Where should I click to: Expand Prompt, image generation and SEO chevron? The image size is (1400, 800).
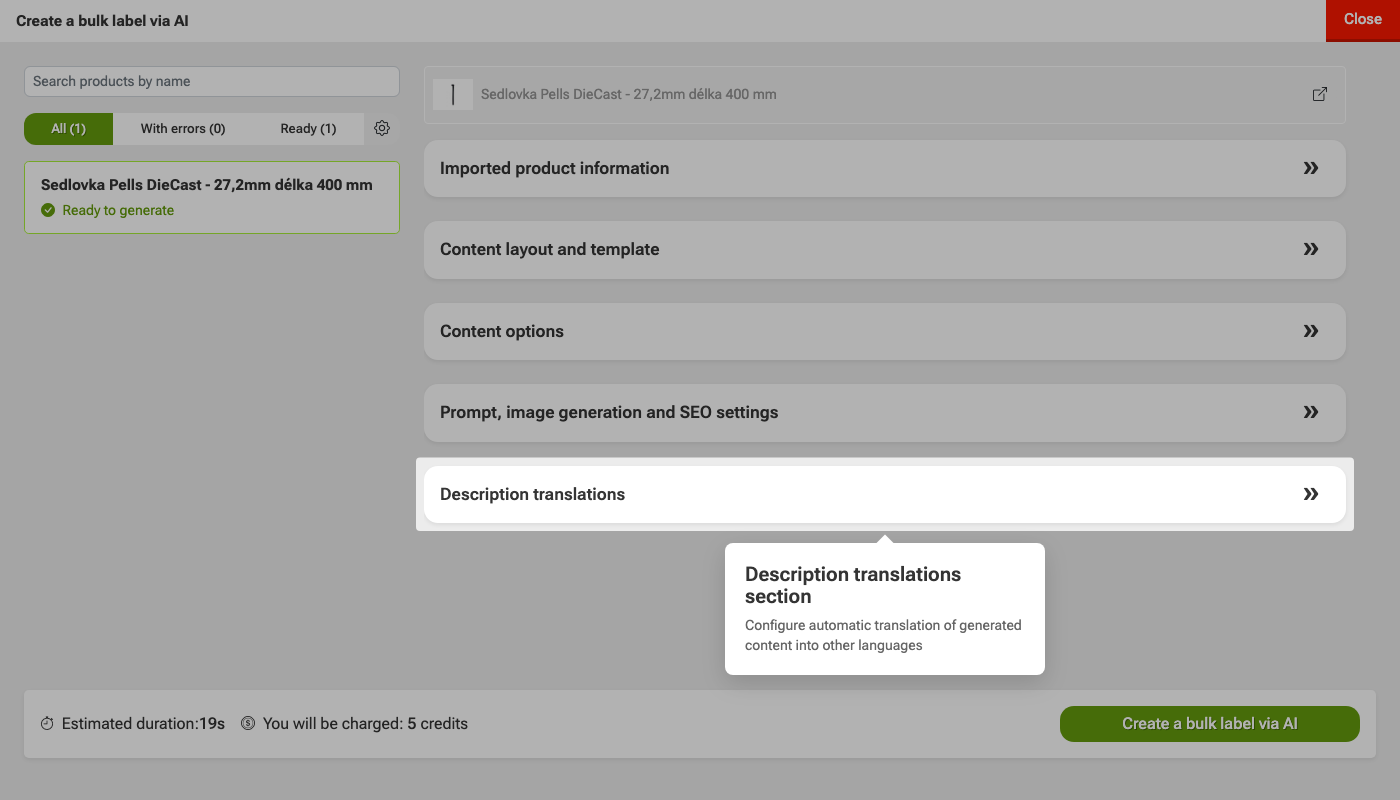(1311, 412)
